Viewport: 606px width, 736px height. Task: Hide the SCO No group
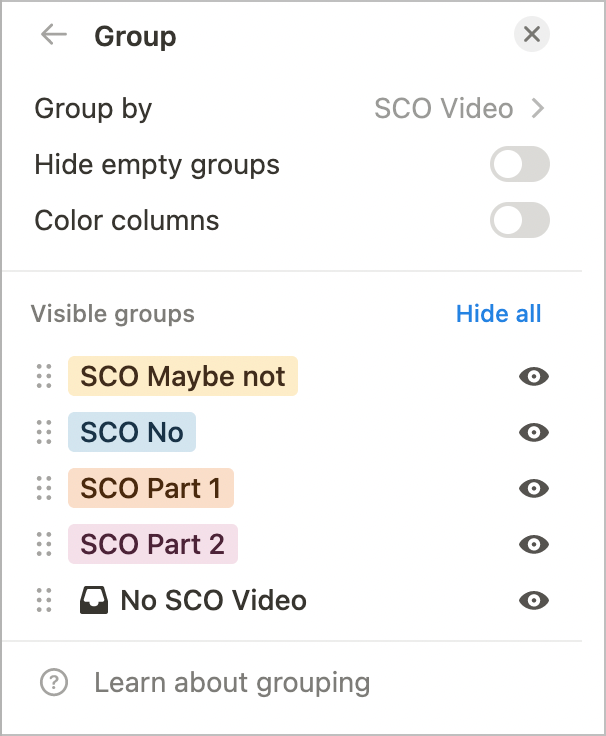pyautogui.click(x=534, y=432)
